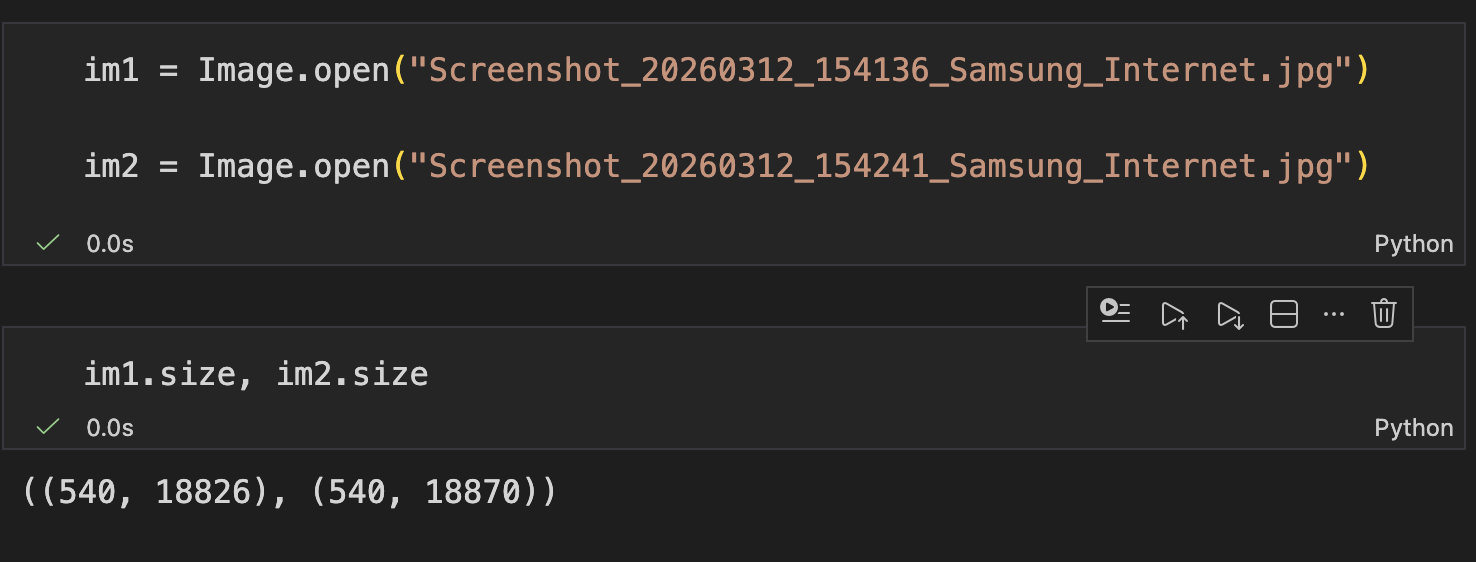This screenshot has height=562, width=1476.
Task: Click the Screenshot_20260312_154136 filename string
Action: [x=881, y=71]
